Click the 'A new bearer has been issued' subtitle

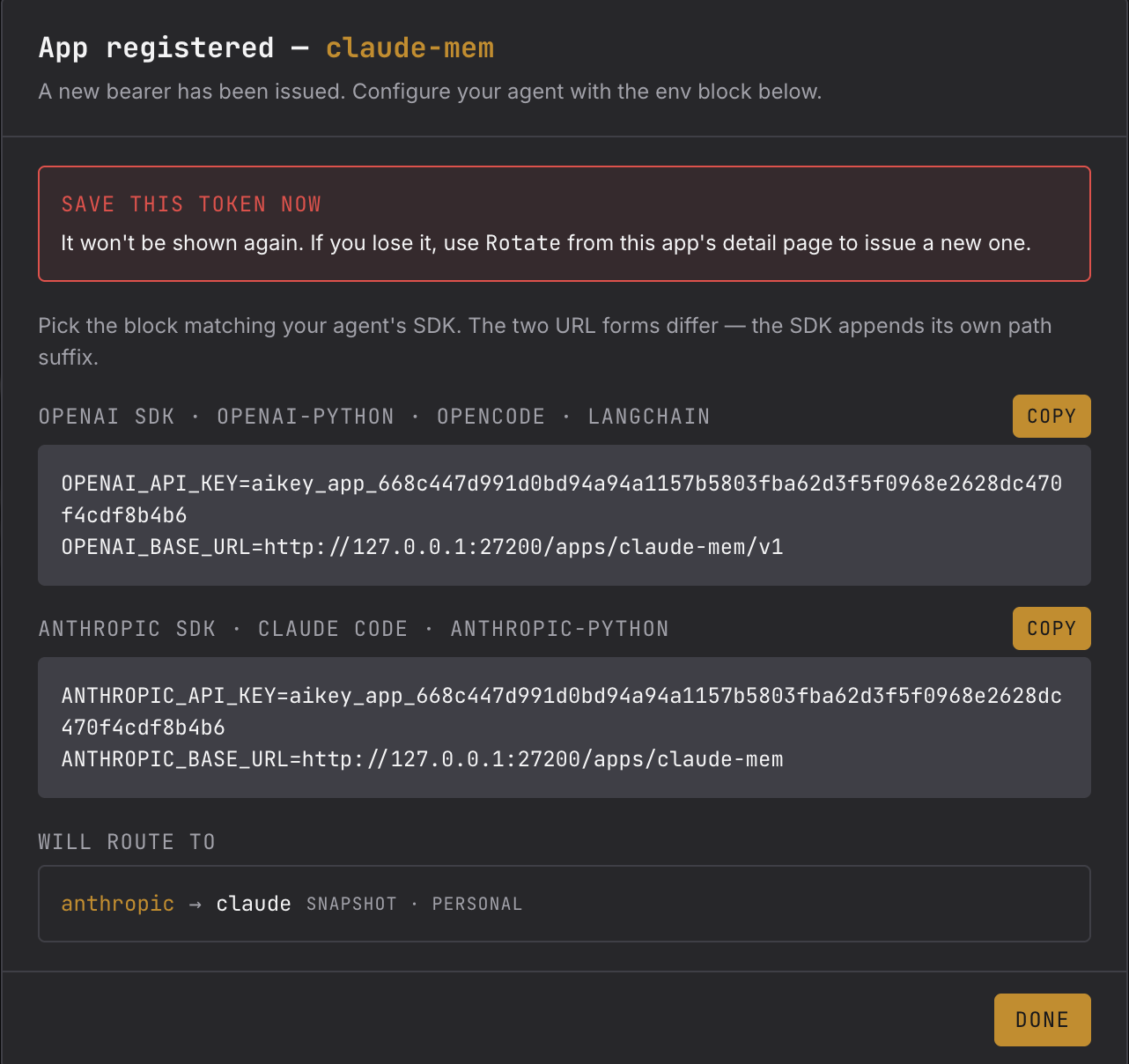[430, 92]
